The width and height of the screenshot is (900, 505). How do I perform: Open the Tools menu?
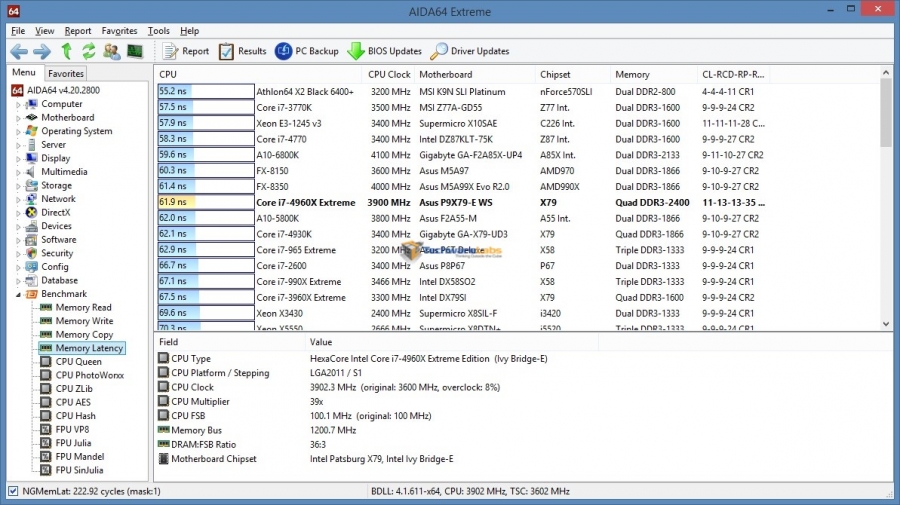(x=158, y=31)
